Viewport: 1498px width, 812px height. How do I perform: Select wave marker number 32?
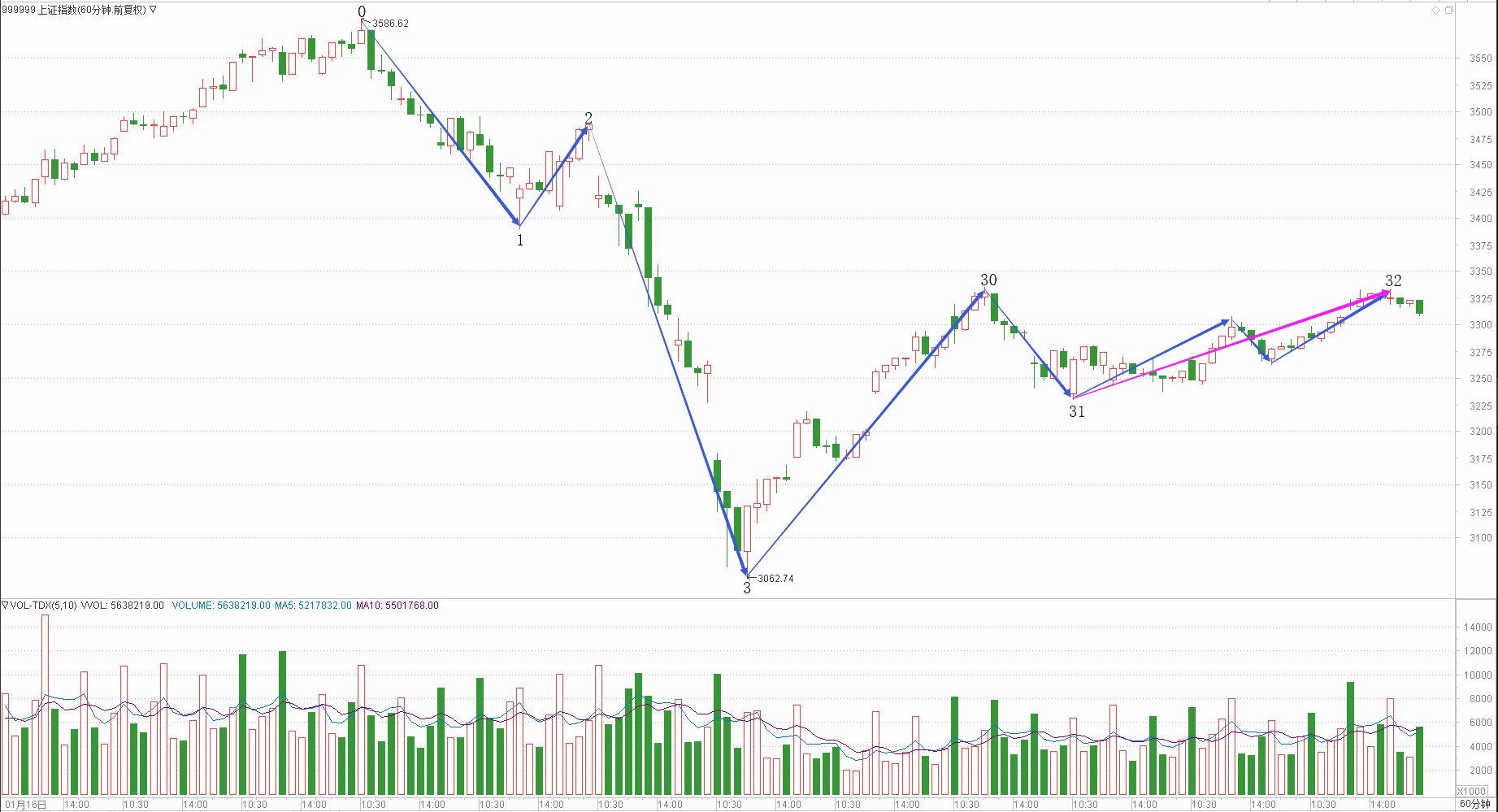click(1393, 280)
